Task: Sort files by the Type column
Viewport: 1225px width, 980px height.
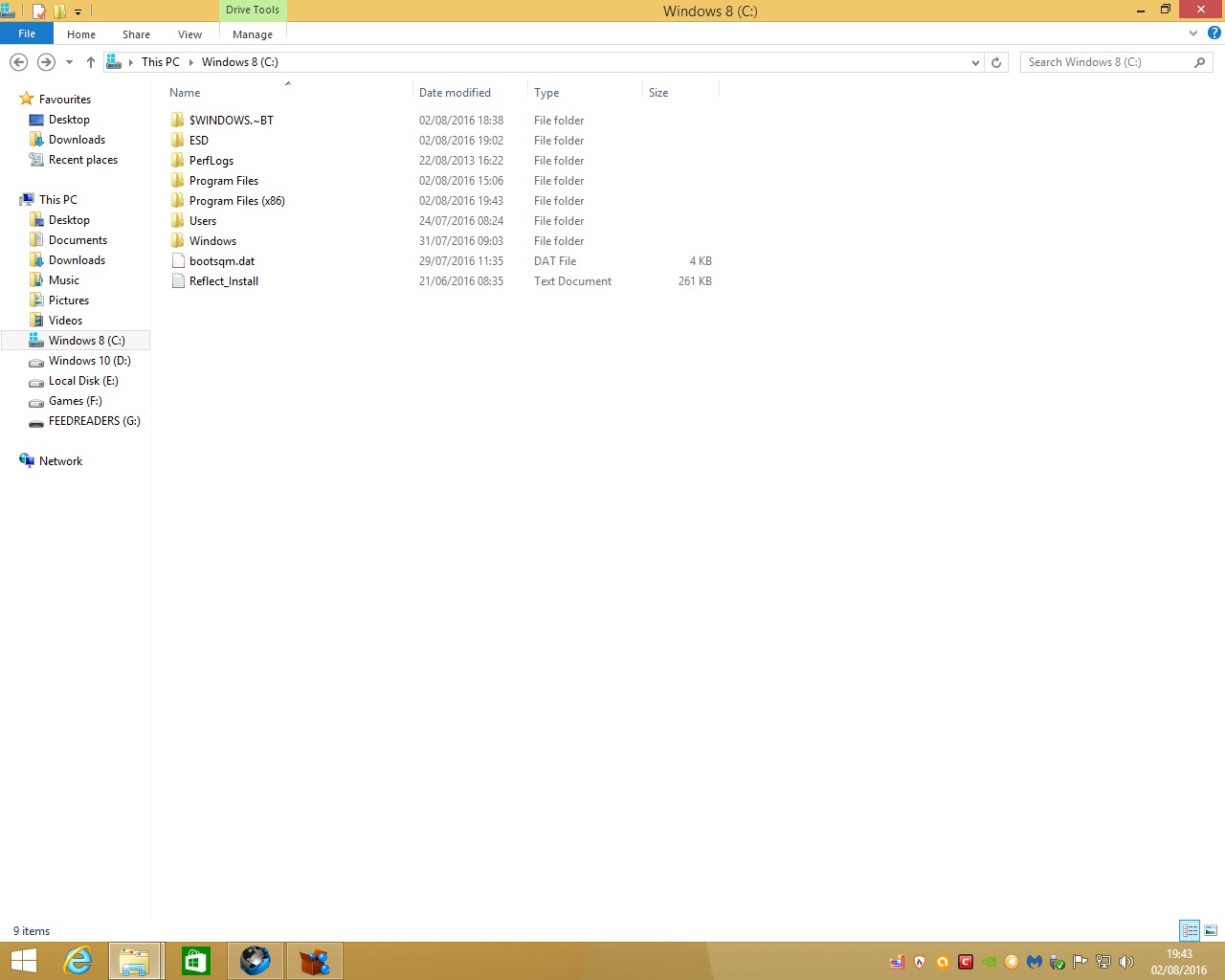Action: point(546,93)
